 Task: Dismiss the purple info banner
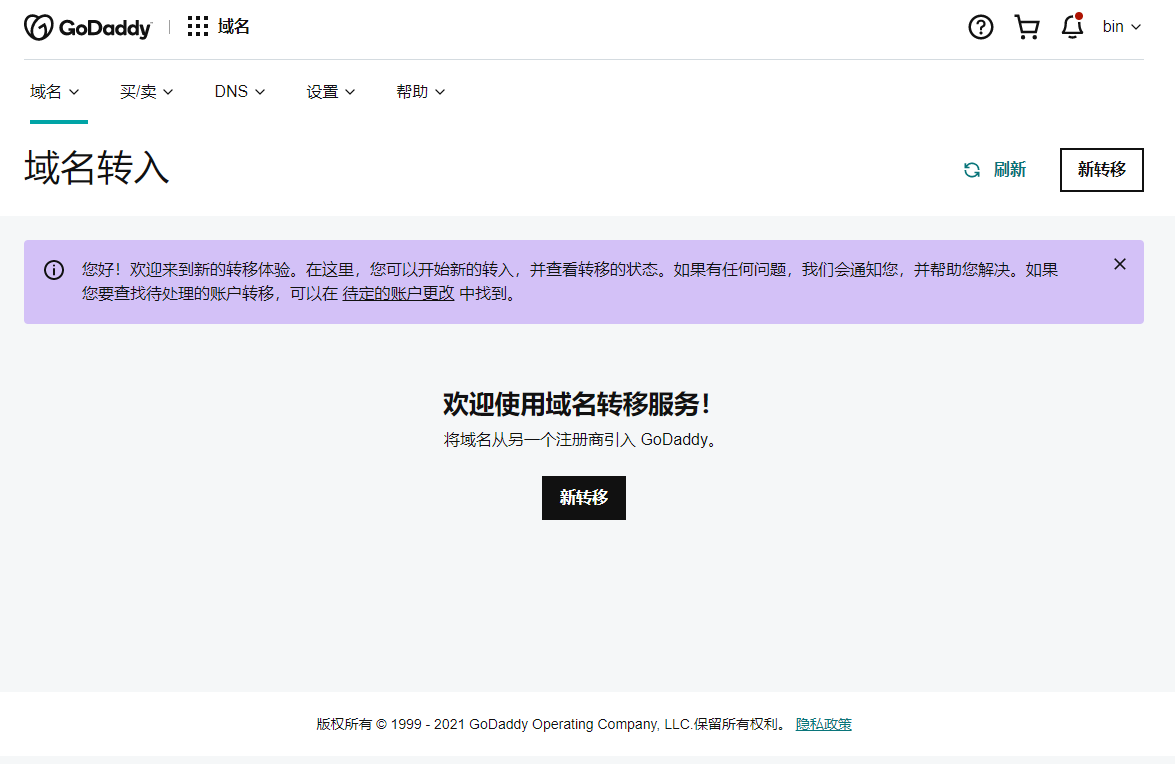click(1120, 264)
